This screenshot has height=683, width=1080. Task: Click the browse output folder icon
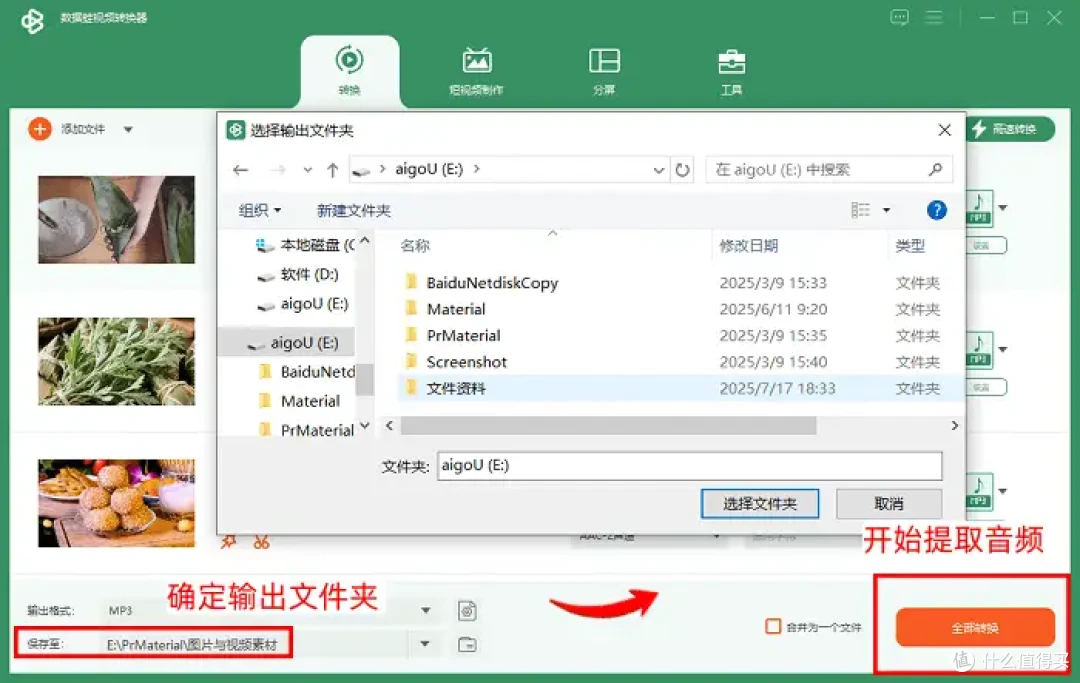click(x=467, y=644)
